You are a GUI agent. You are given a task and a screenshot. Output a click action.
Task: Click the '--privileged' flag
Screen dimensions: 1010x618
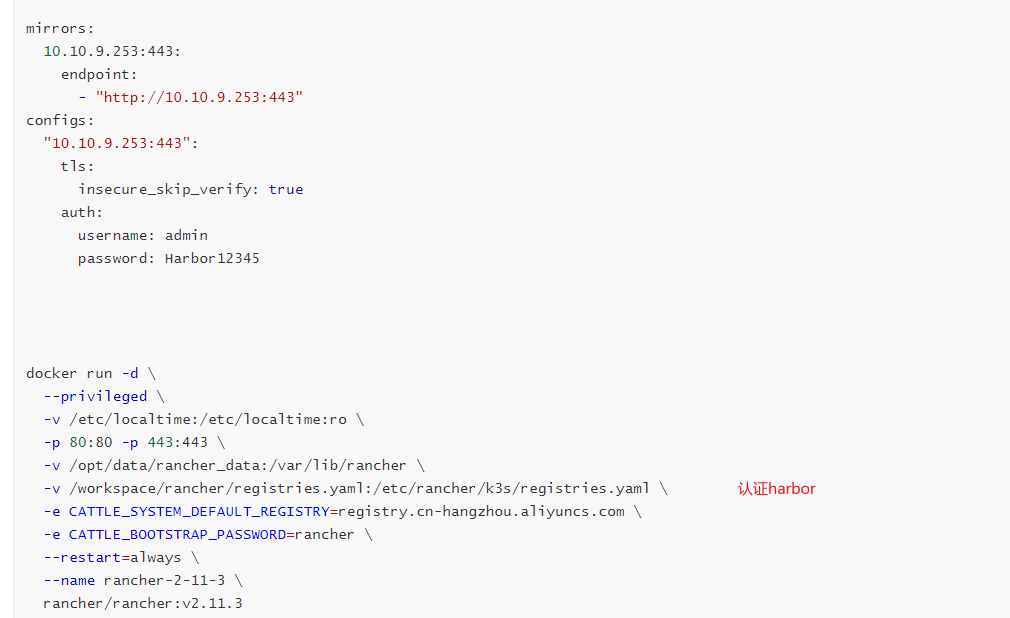[95, 396]
